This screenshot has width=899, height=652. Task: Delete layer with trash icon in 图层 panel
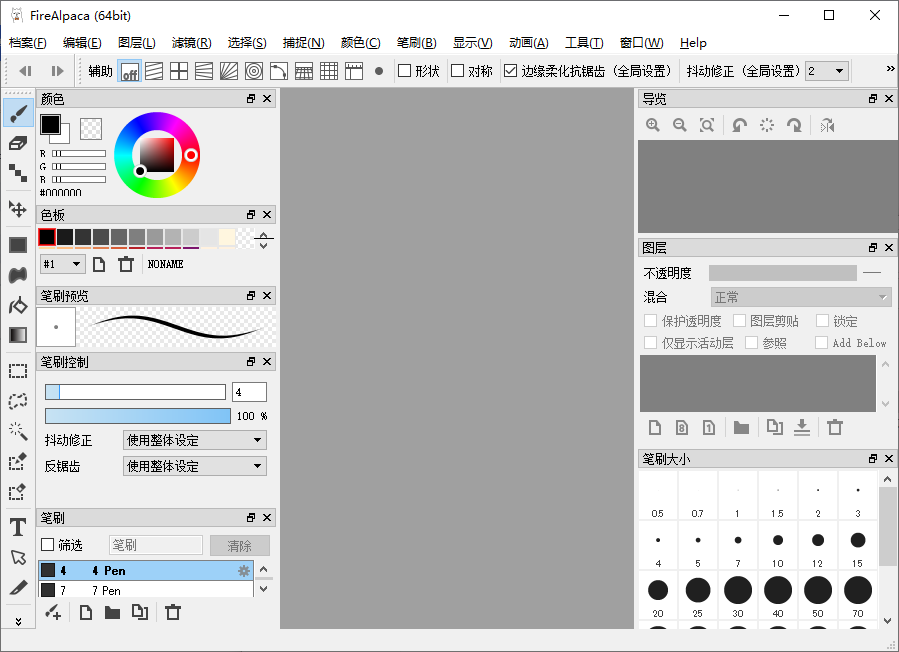[x=835, y=427]
